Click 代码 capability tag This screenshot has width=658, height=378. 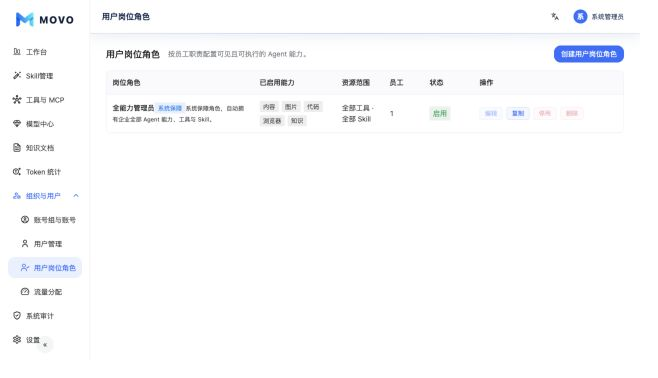coord(313,107)
